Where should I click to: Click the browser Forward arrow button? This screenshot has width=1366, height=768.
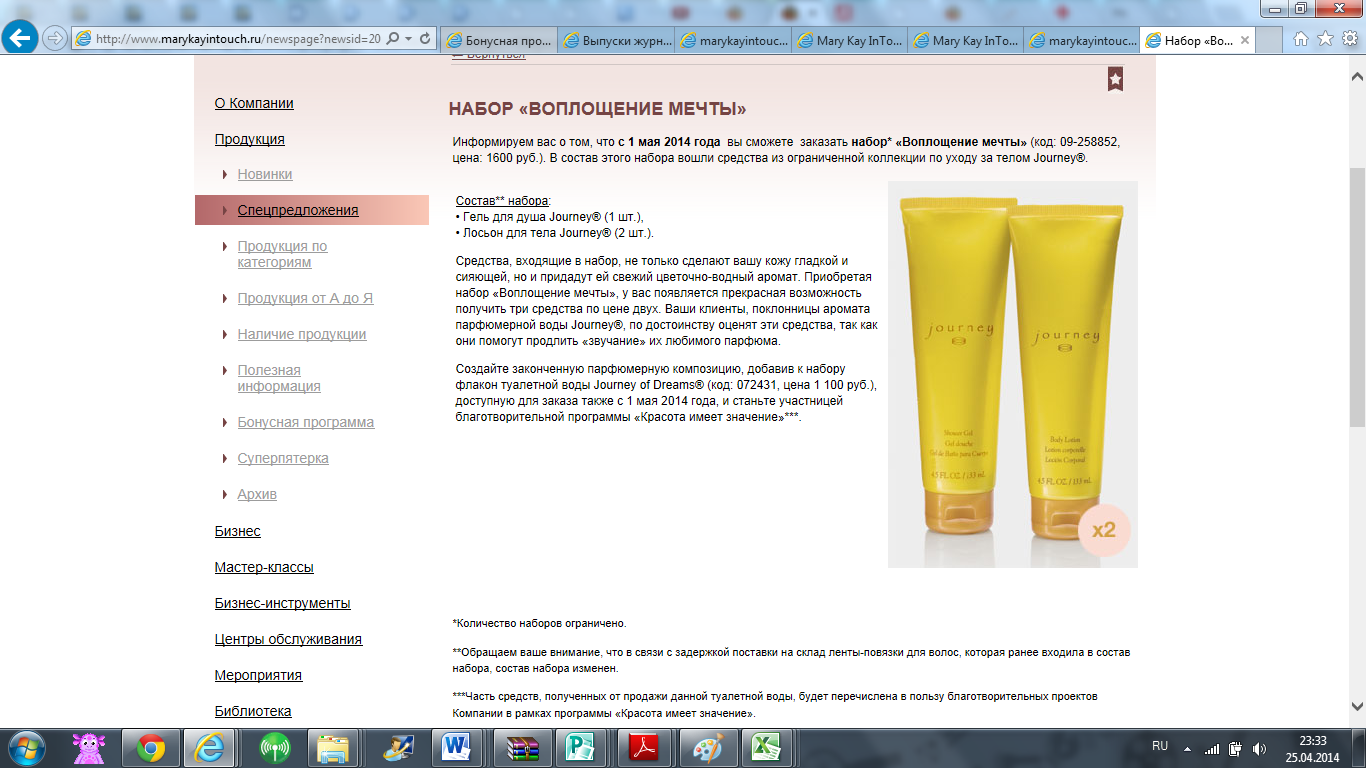(55, 39)
